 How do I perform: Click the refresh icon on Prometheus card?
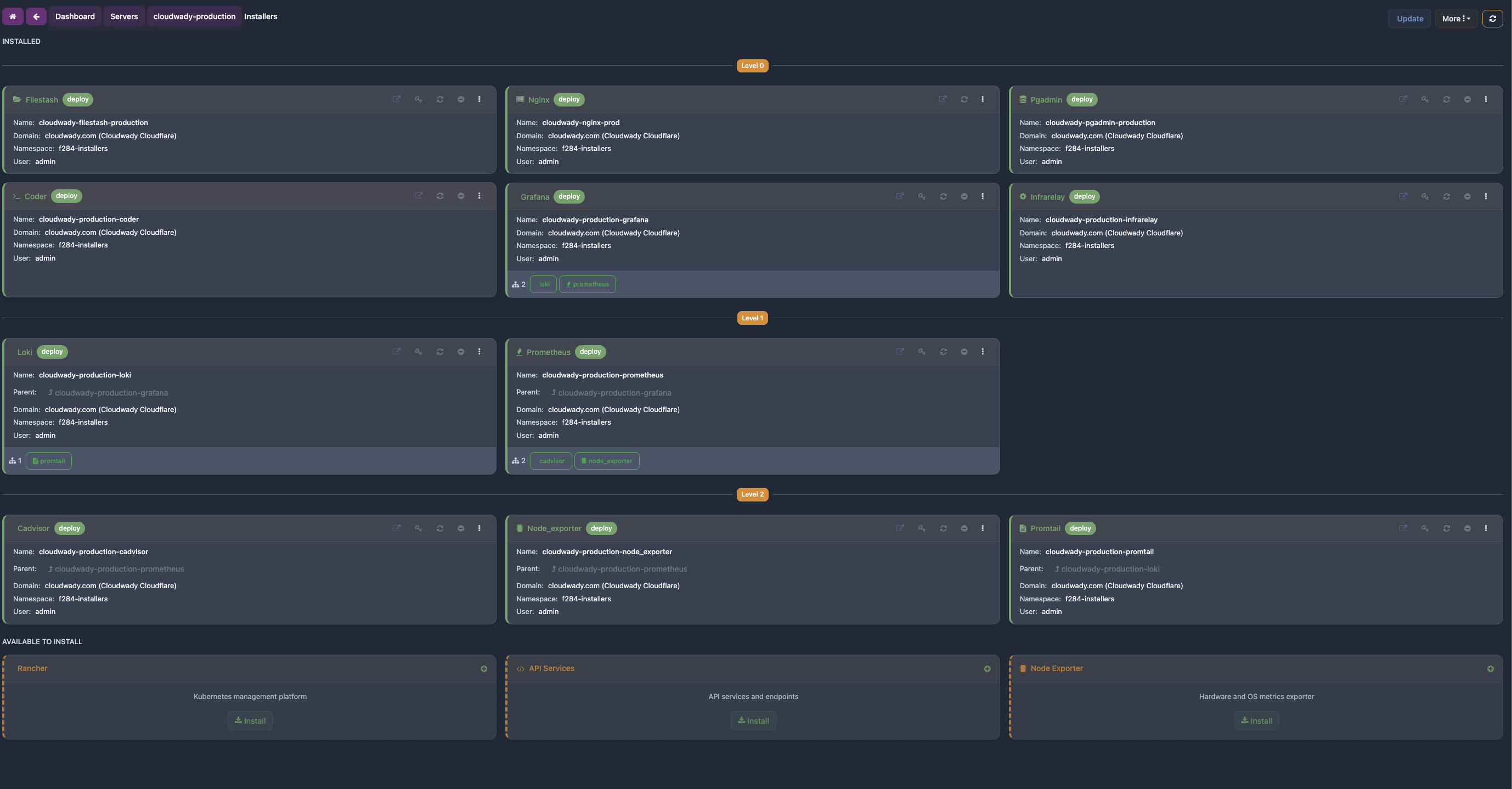coord(943,352)
